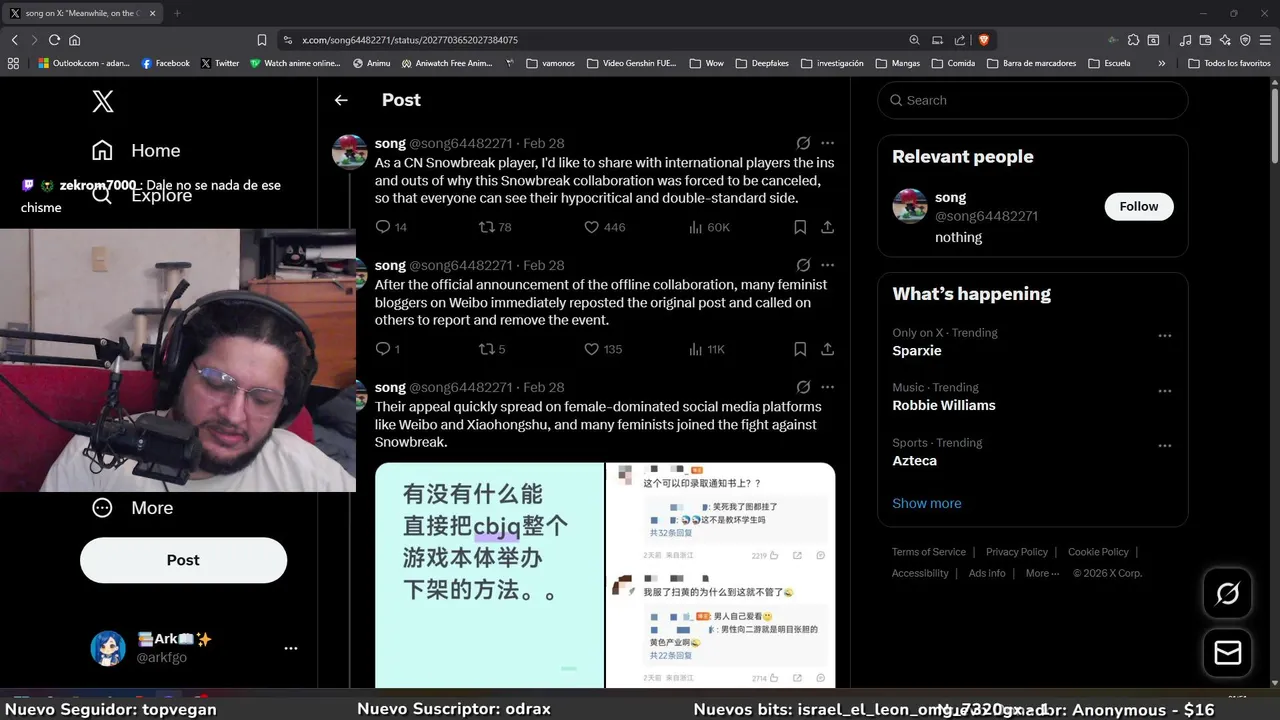The height and width of the screenshot is (720, 1280).
Task: Repost the first tweet with 78 reposts
Action: click(495, 227)
